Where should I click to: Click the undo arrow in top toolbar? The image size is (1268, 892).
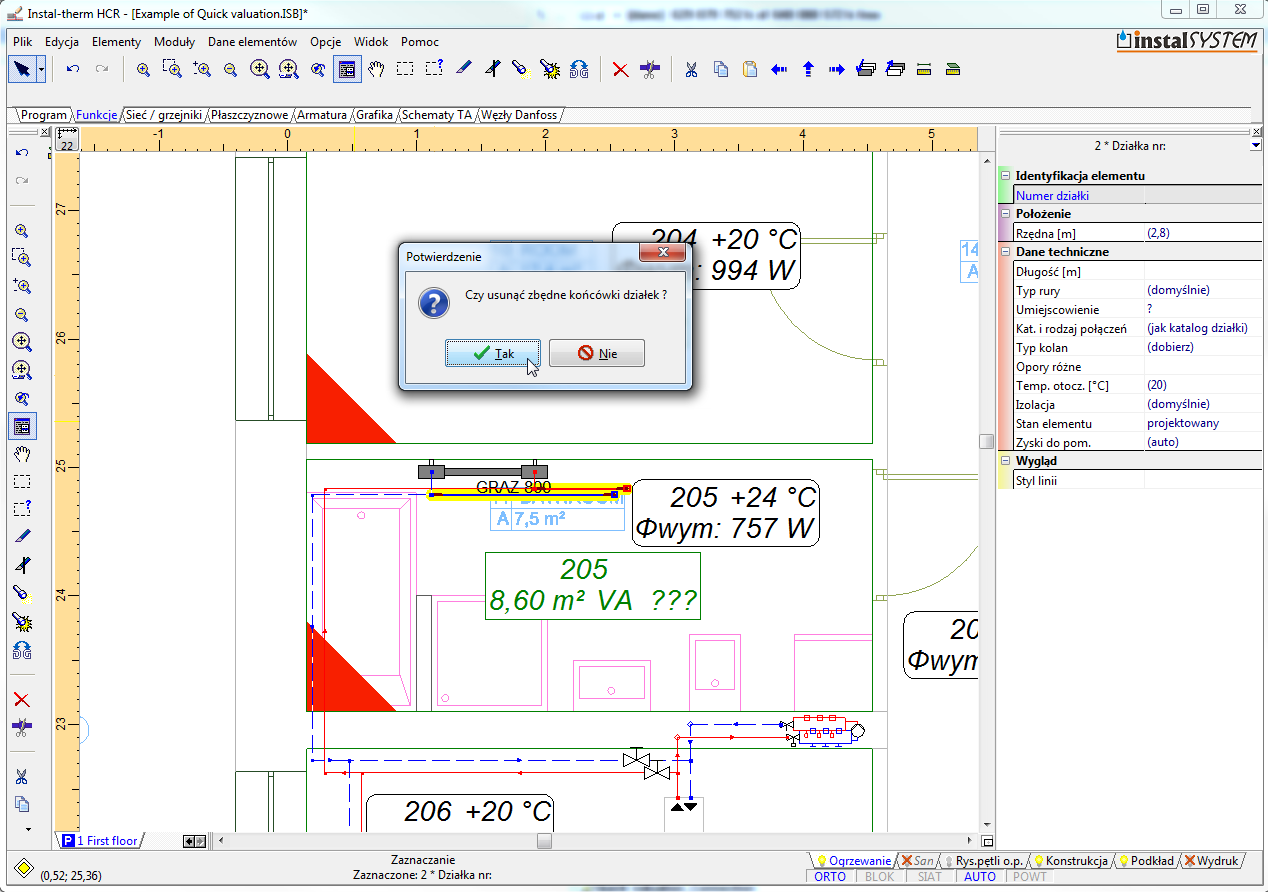click(73, 69)
